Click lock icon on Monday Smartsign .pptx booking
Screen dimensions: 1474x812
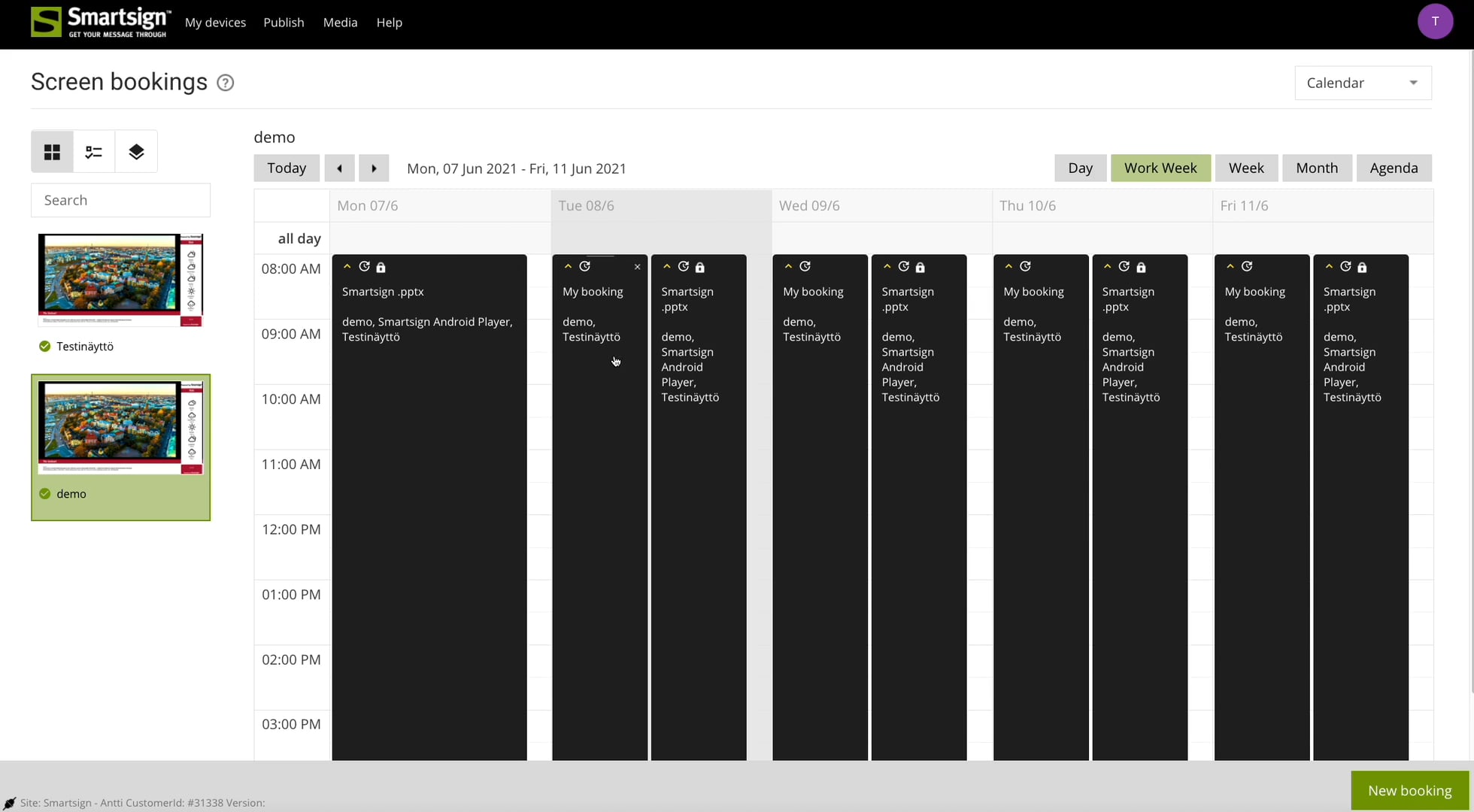click(381, 267)
